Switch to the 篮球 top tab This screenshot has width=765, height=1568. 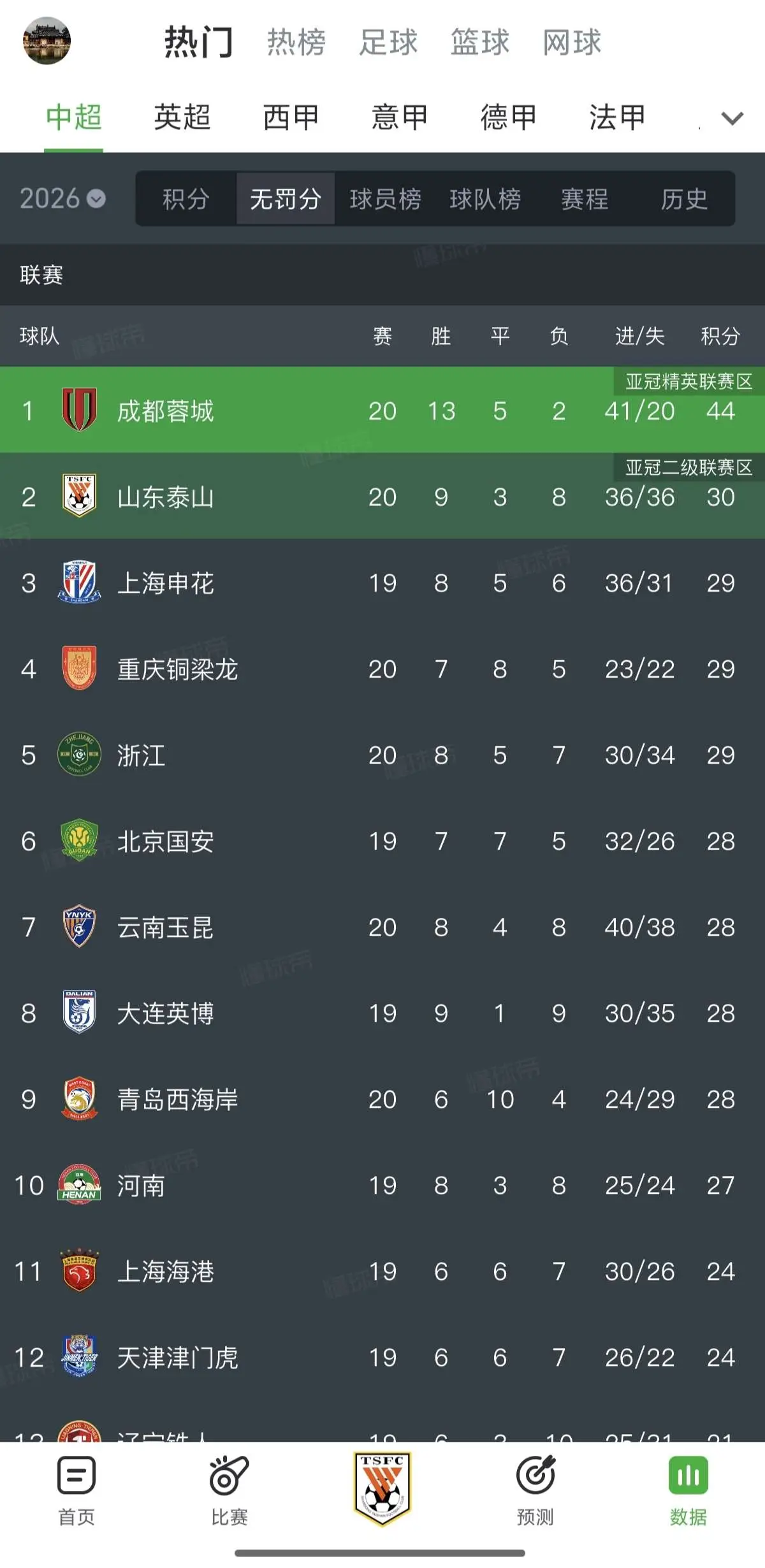(480, 42)
